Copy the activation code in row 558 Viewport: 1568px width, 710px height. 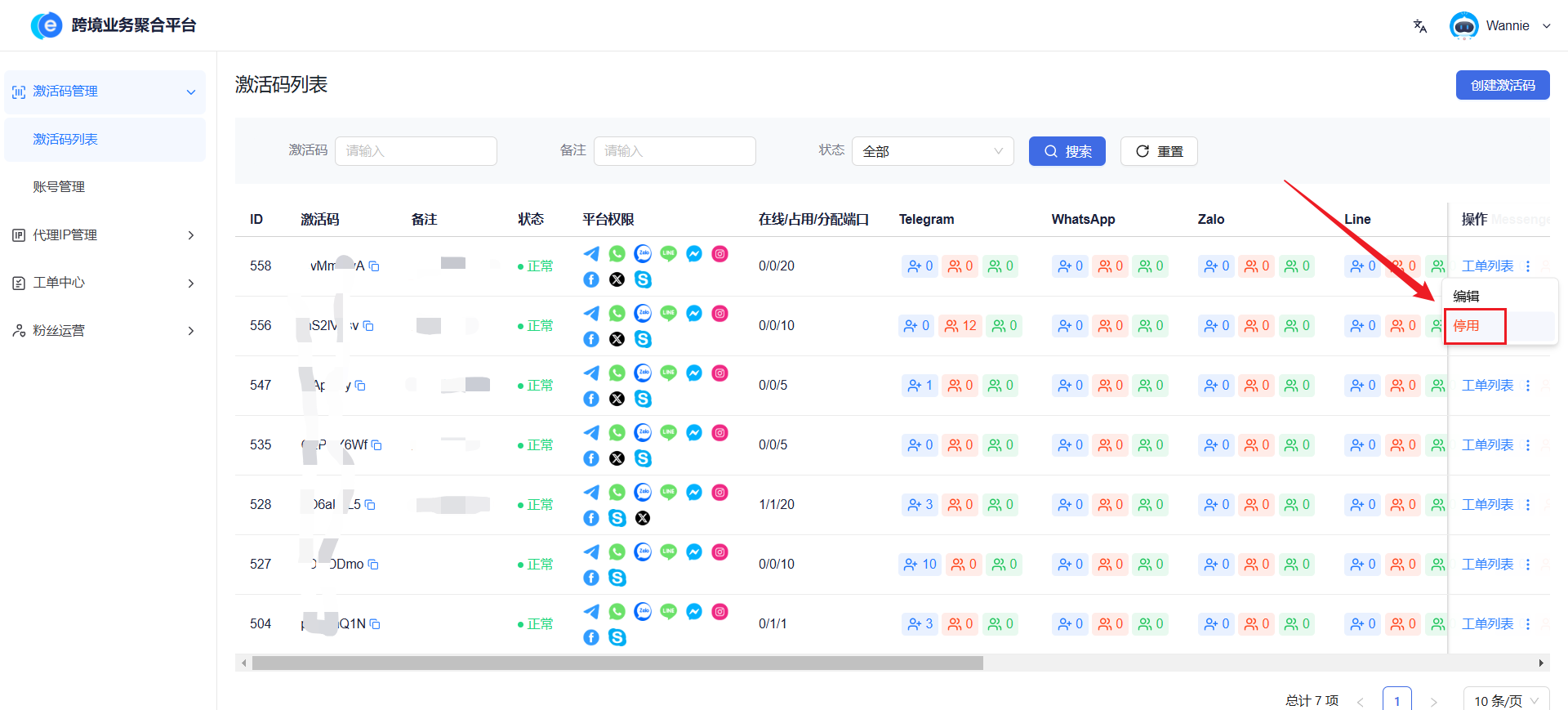click(x=374, y=266)
